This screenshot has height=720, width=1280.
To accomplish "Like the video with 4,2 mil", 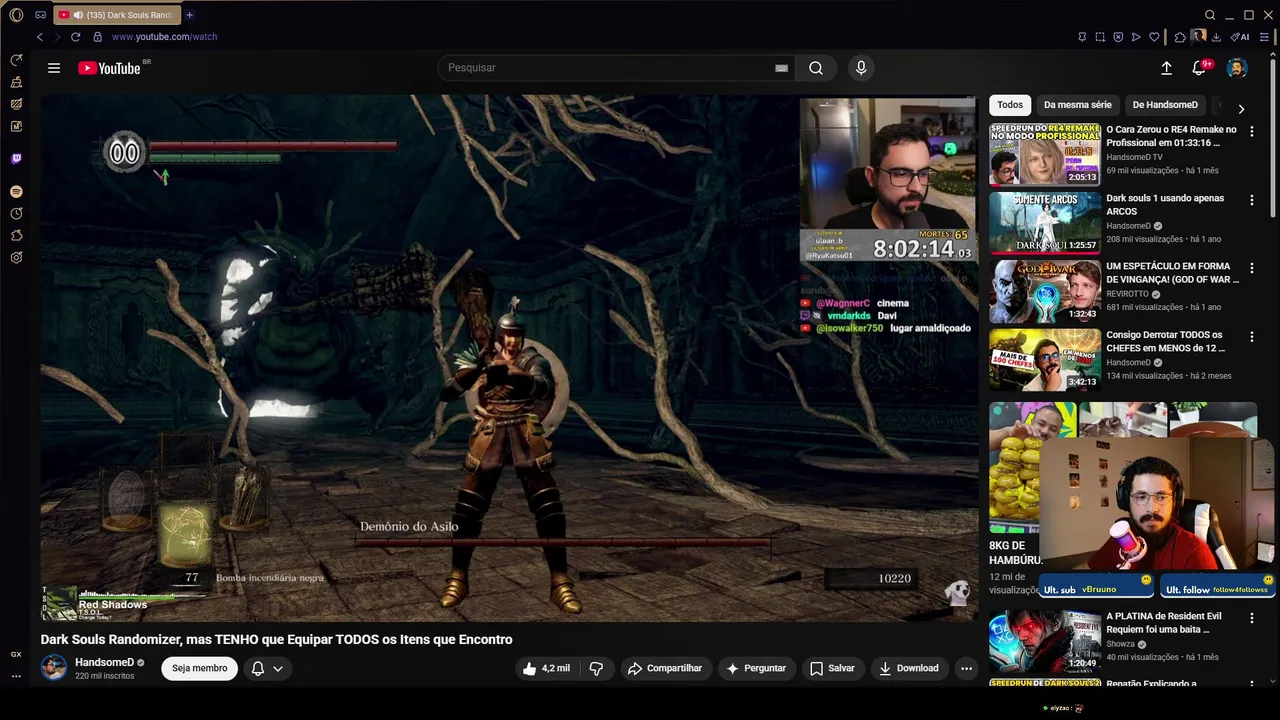I will pos(546,668).
